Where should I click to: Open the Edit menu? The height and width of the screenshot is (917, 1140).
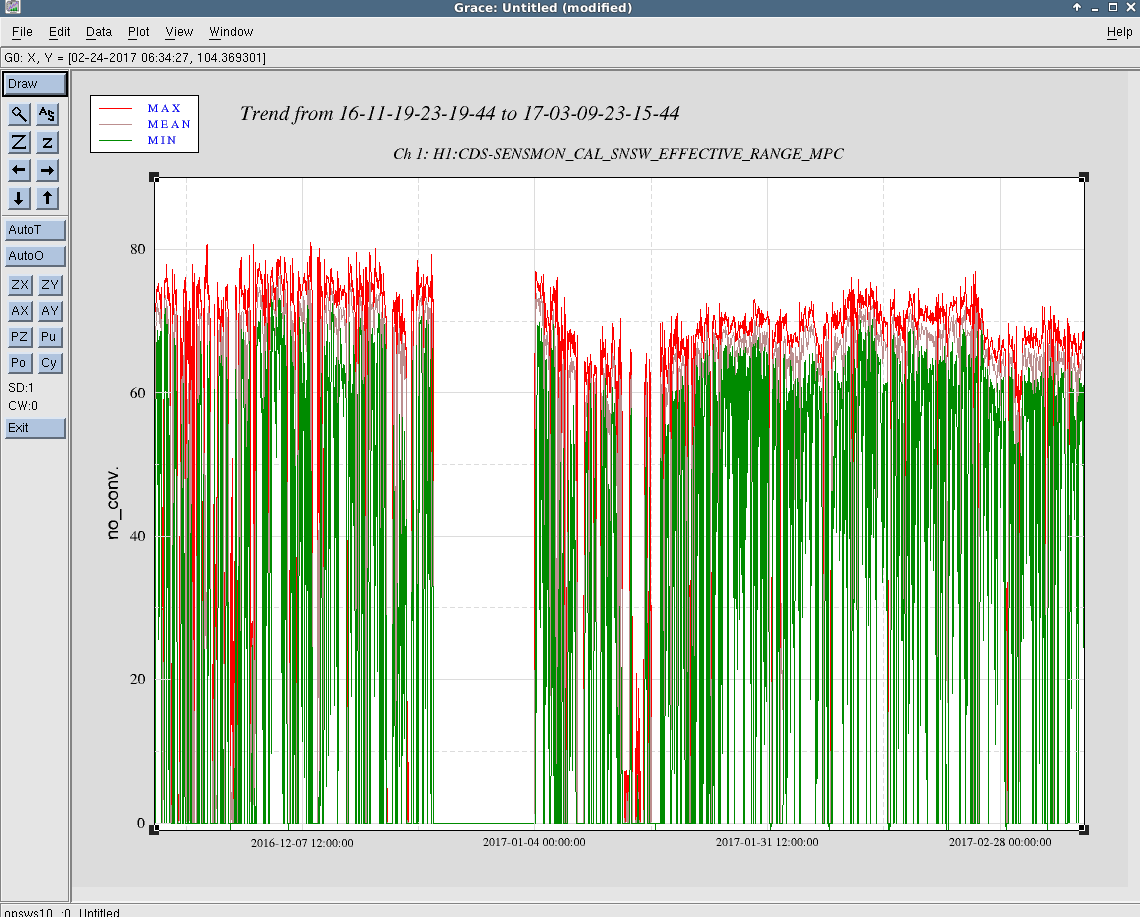60,32
